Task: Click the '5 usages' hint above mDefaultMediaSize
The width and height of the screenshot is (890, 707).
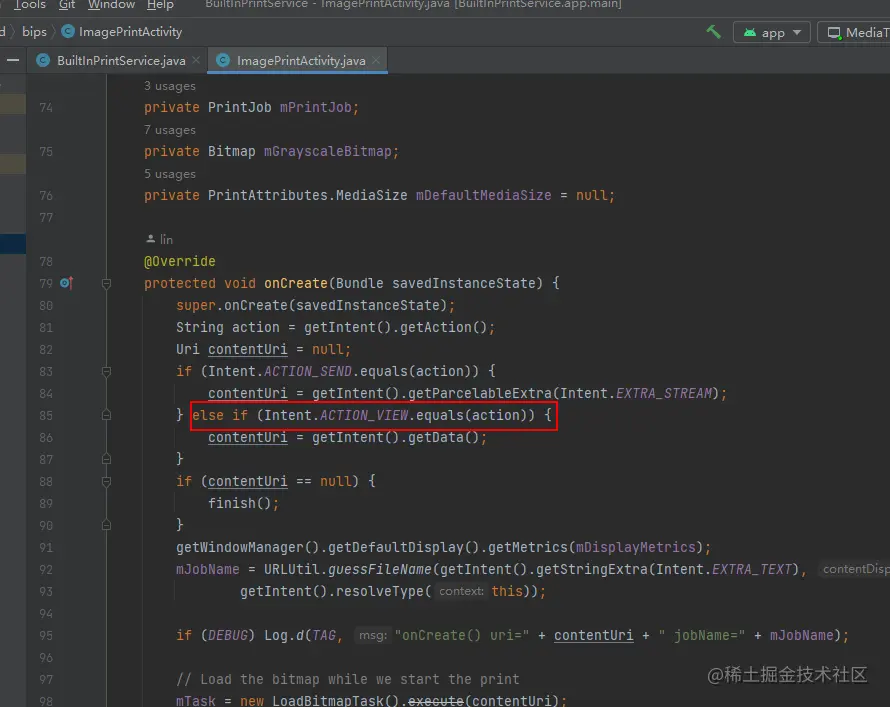Action: (x=170, y=174)
